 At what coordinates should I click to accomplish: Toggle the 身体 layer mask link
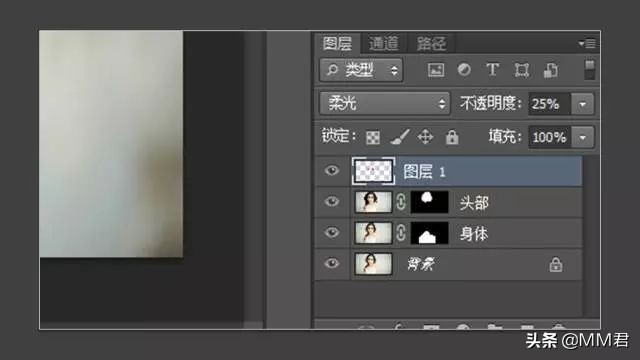coord(401,233)
